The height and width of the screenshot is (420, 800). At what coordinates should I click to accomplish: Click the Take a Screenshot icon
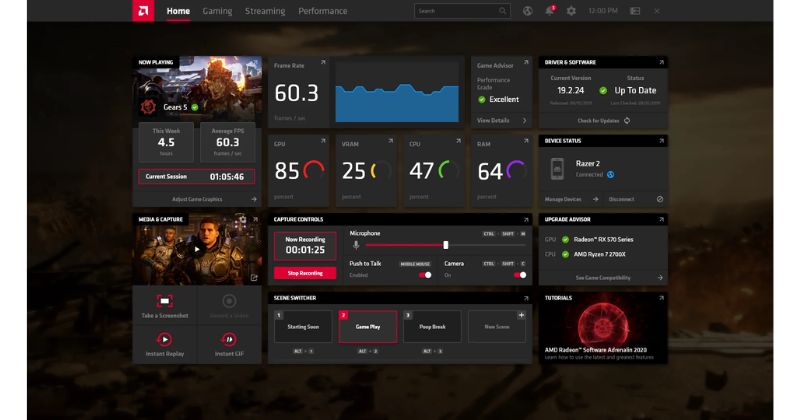(165, 301)
